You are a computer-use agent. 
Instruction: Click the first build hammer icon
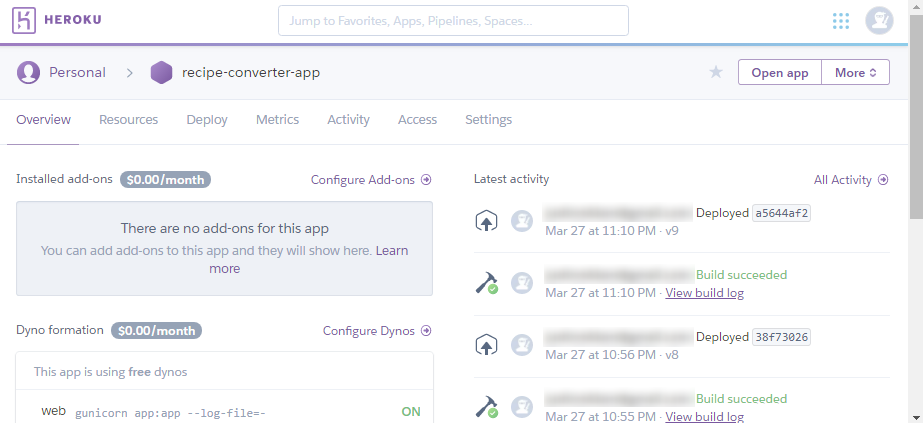pos(486,283)
